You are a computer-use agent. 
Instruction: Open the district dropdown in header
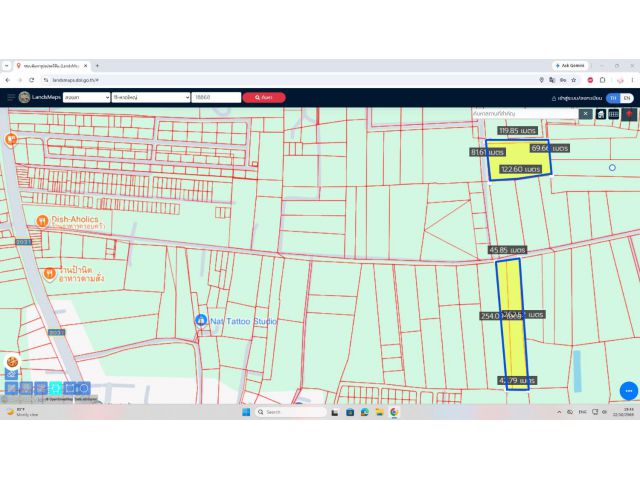[151, 98]
